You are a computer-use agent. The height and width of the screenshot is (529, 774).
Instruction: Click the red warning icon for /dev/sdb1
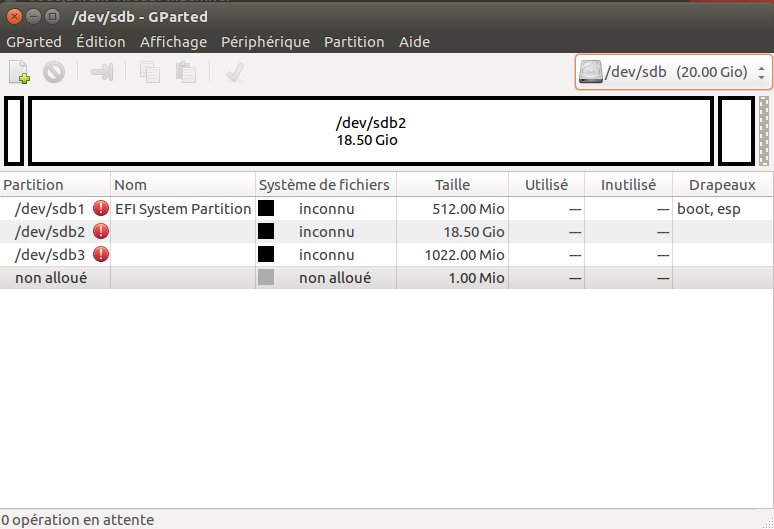pos(101,209)
